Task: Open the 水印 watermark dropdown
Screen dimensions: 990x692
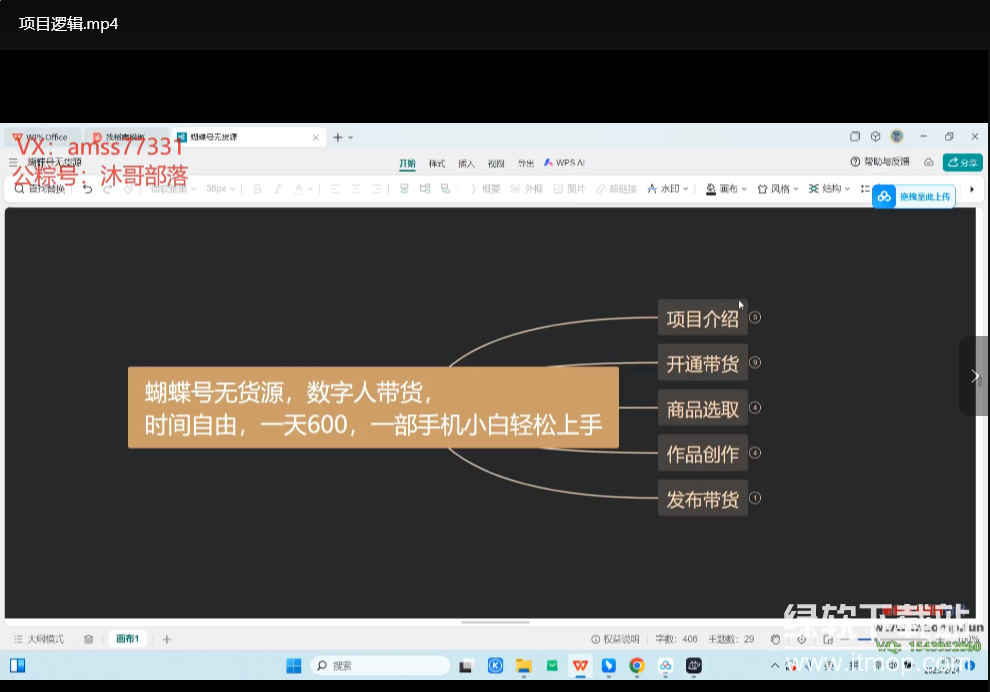Action: click(x=668, y=189)
